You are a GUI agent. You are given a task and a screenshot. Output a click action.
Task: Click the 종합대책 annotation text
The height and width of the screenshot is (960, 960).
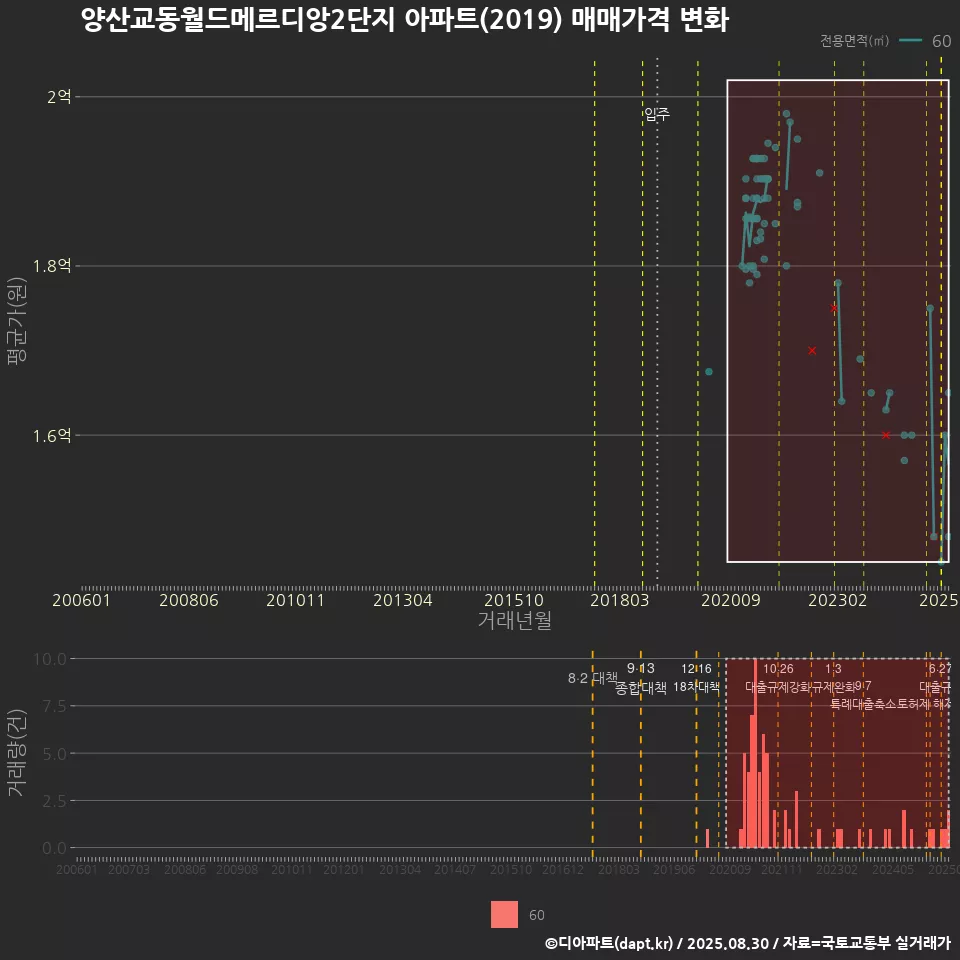pyautogui.click(x=640, y=688)
